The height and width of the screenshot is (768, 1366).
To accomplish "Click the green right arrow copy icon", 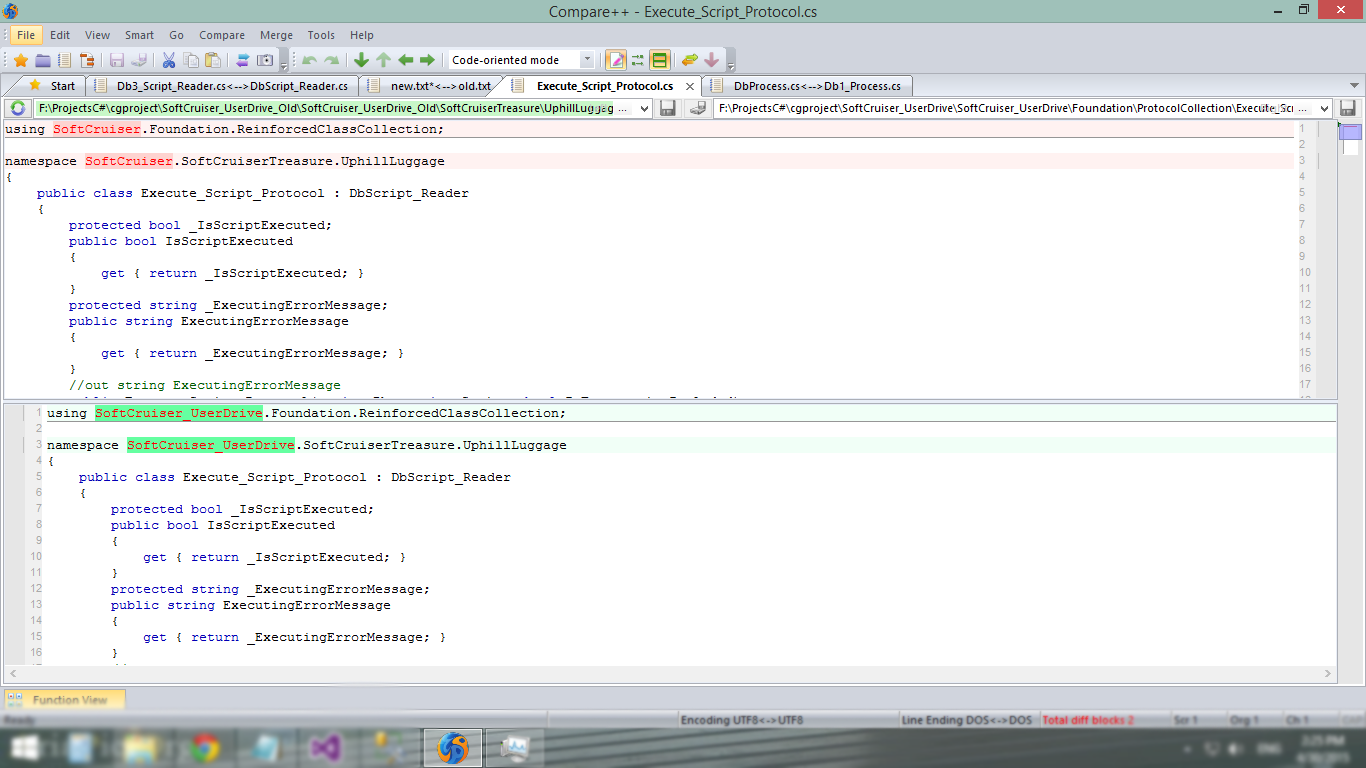I will pos(428,60).
